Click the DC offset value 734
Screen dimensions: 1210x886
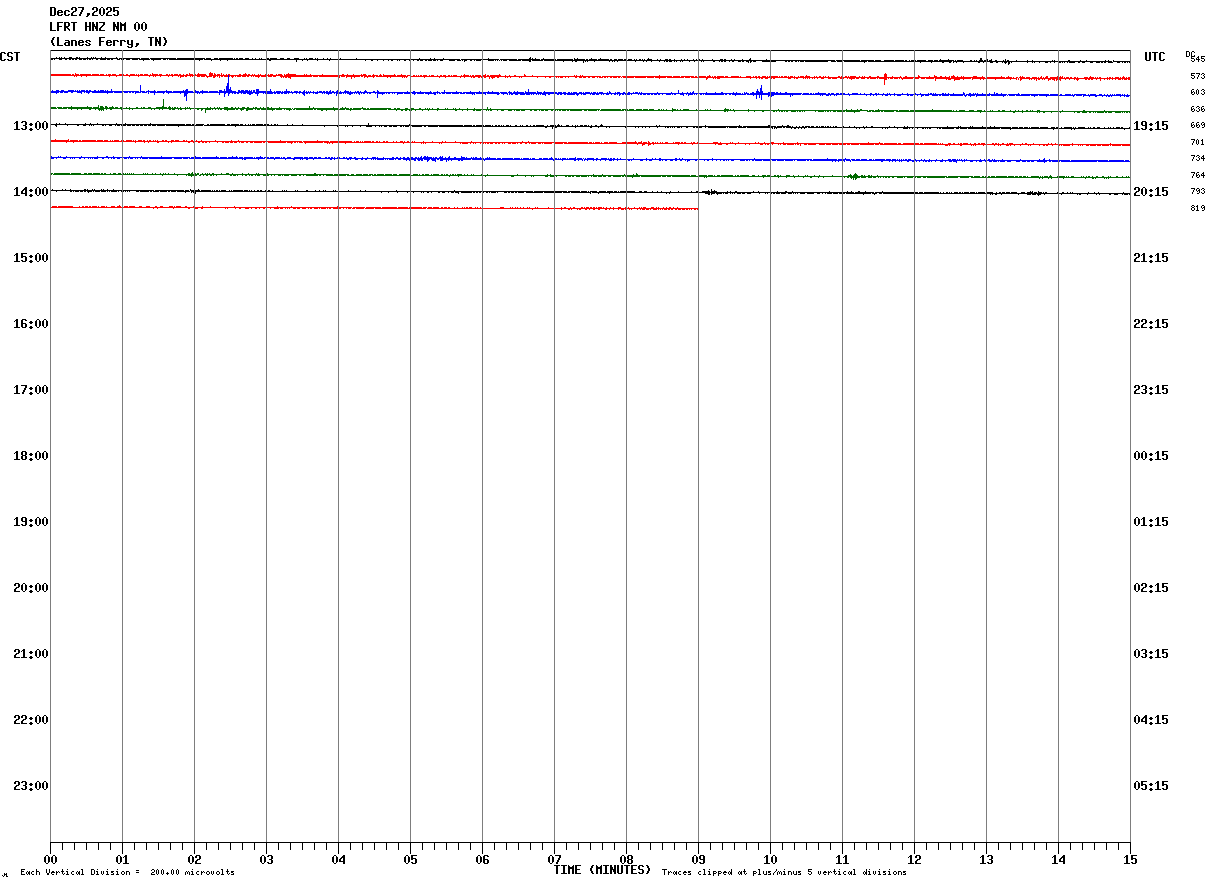1198,158
